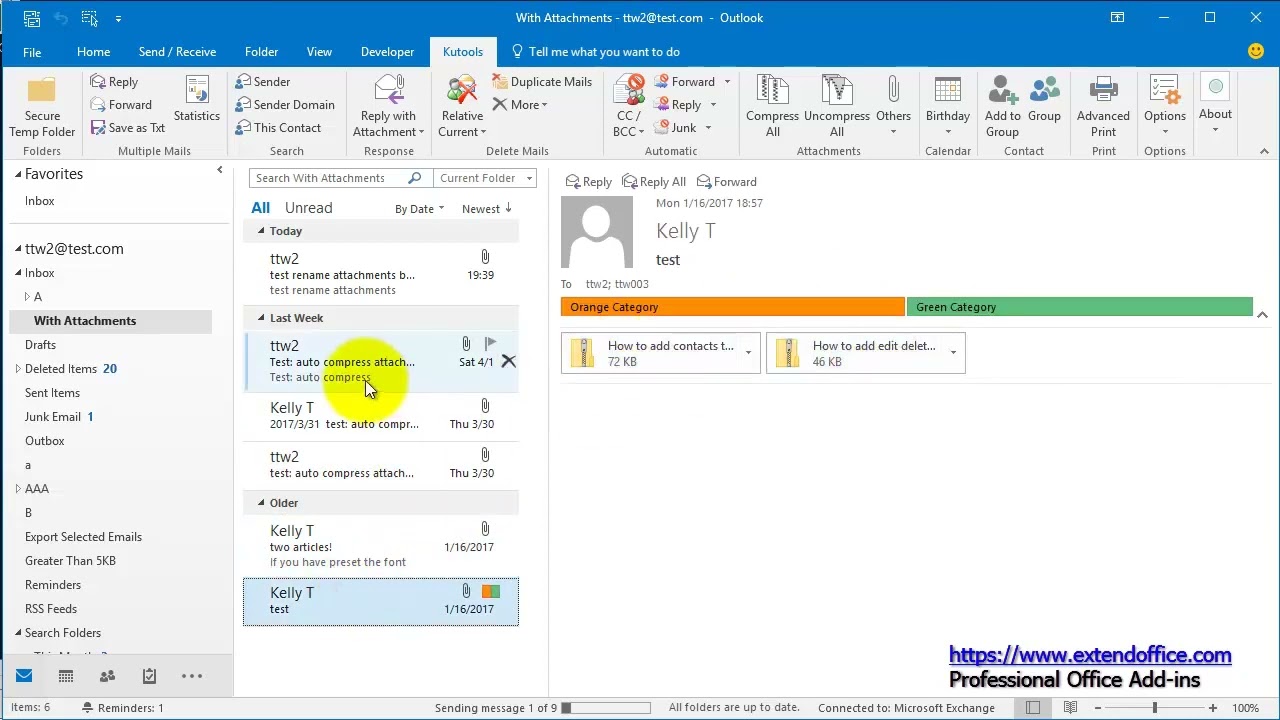Expand Deleted Items folder
Image resolution: width=1280 pixels, height=720 pixels.
pos(17,369)
